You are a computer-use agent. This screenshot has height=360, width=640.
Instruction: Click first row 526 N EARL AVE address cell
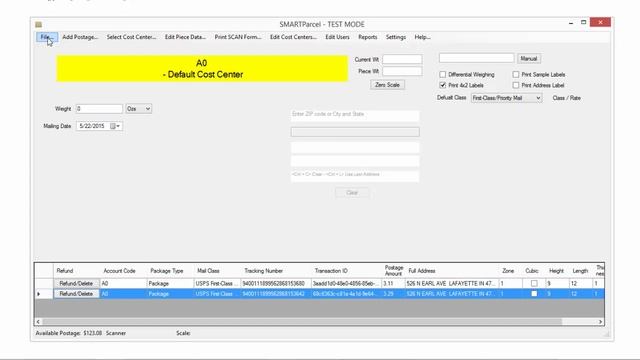(x=452, y=283)
